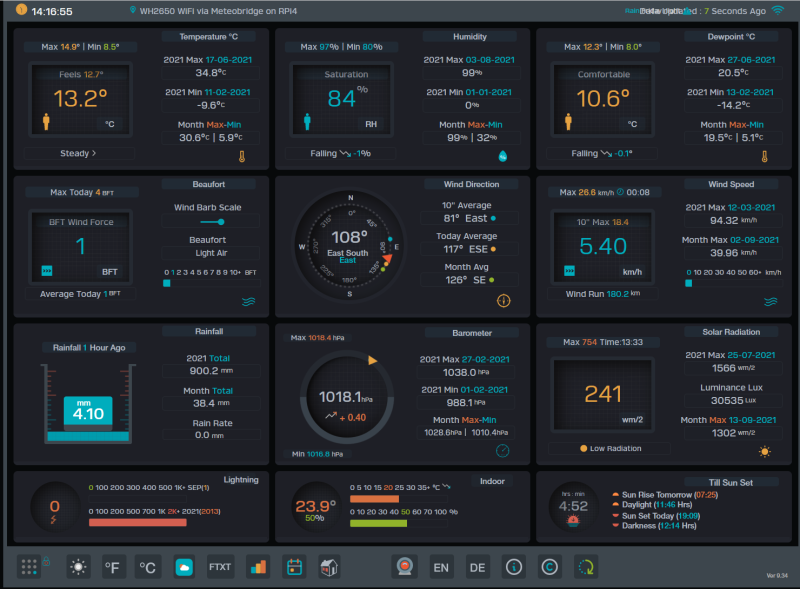Open the apps grid icon at bottom left

pos(29,567)
